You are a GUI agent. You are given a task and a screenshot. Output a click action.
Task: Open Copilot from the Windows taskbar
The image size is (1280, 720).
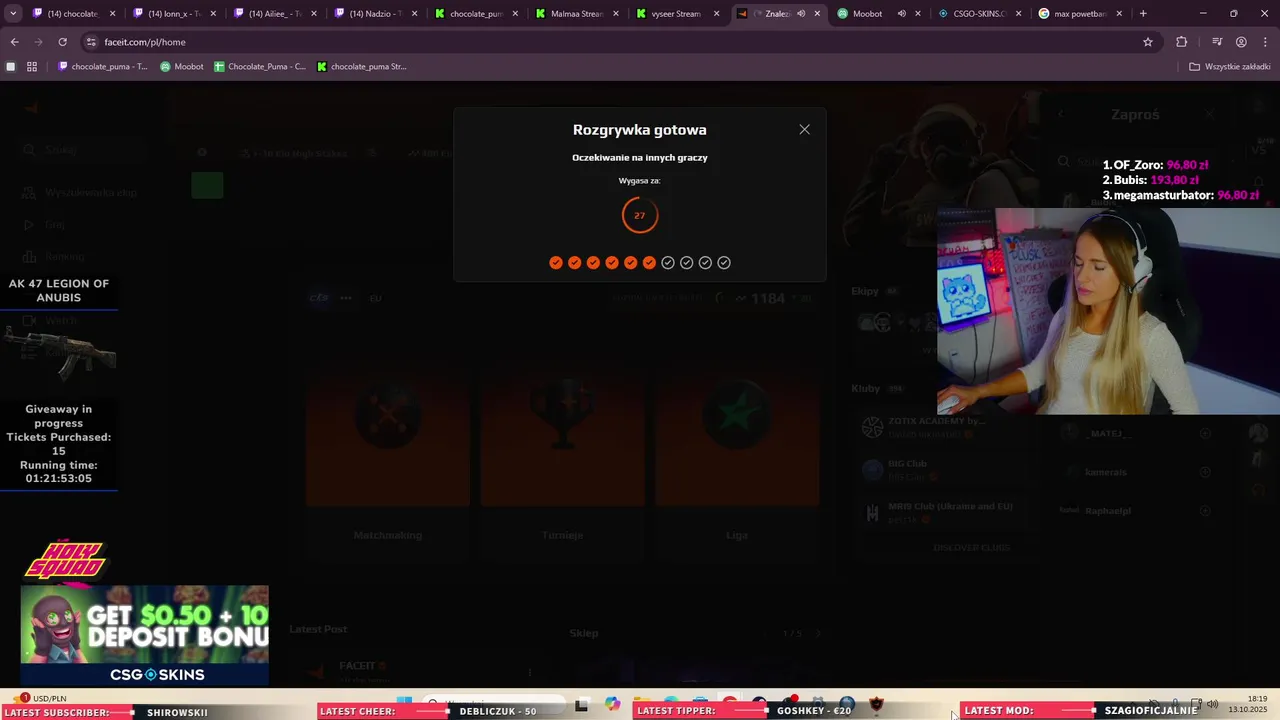[x=612, y=704]
